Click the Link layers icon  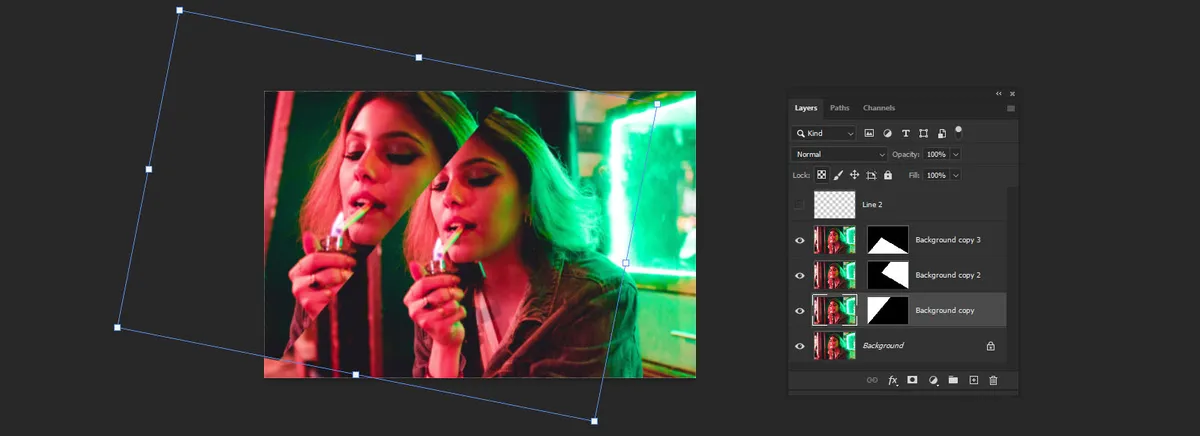(872, 380)
